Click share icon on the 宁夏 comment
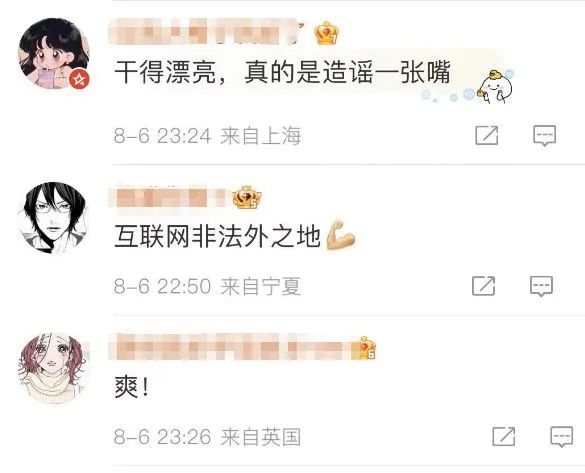 click(484, 286)
